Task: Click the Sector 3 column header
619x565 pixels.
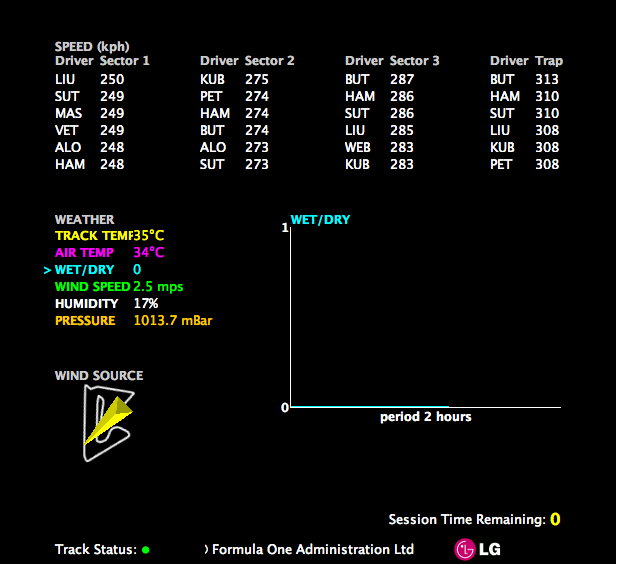Action: (x=415, y=61)
